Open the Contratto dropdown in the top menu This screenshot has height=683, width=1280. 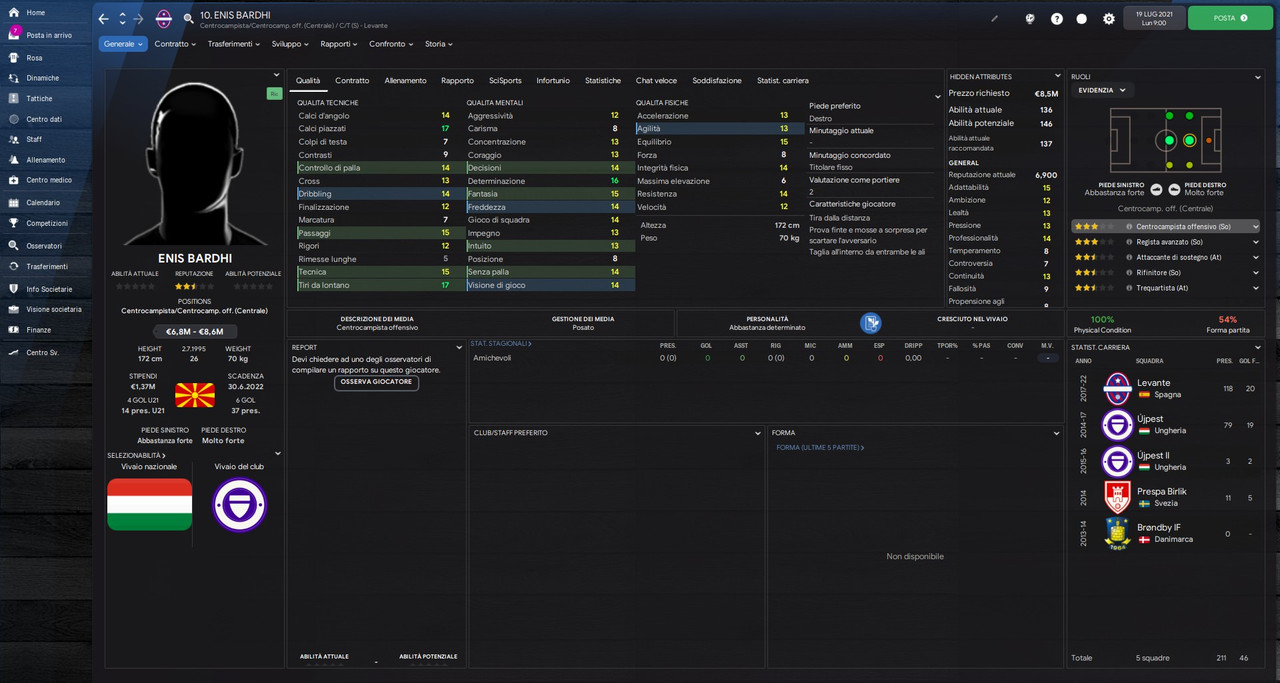pyautogui.click(x=176, y=44)
